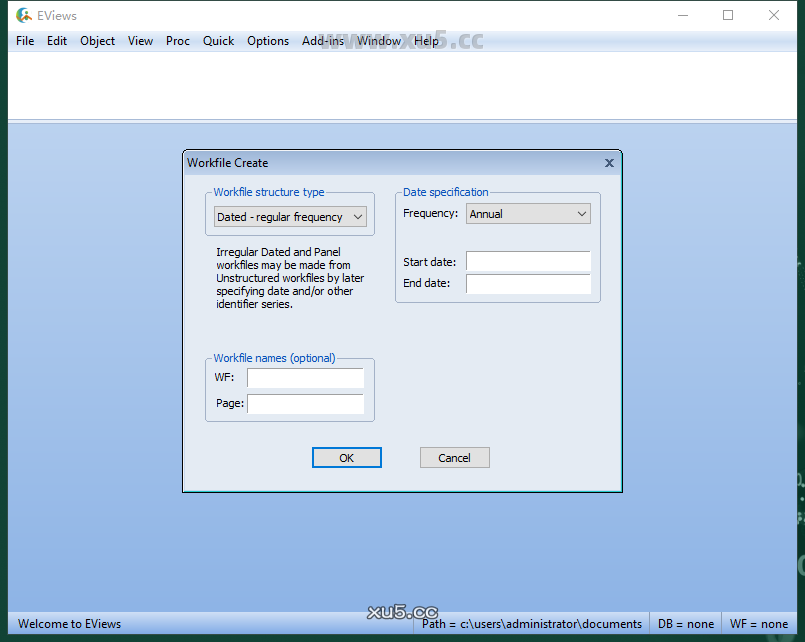Open the Workfile structure type dropdown
805x642 pixels.
pos(290,217)
